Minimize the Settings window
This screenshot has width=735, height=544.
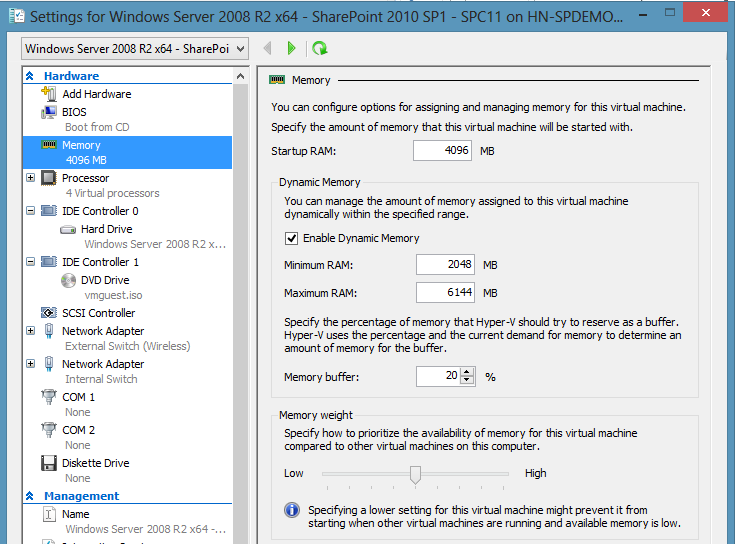coord(643,15)
